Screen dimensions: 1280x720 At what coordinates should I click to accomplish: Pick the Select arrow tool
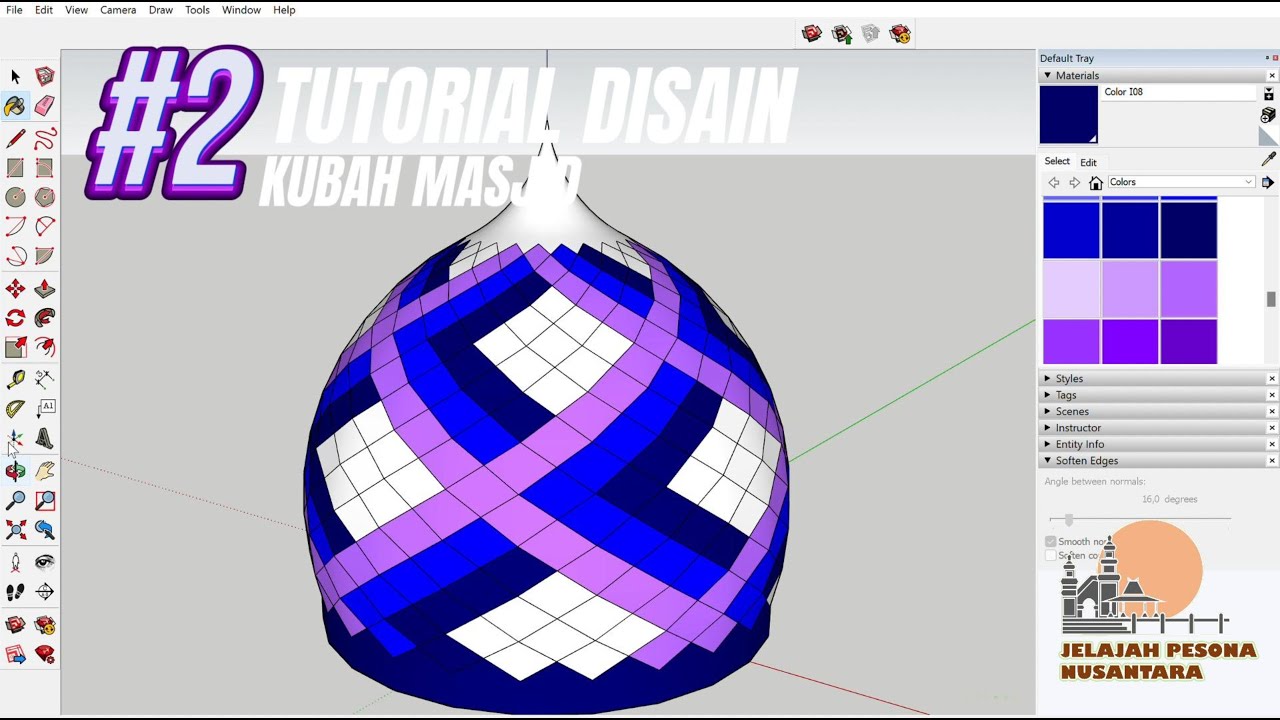[x=15, y=76]
